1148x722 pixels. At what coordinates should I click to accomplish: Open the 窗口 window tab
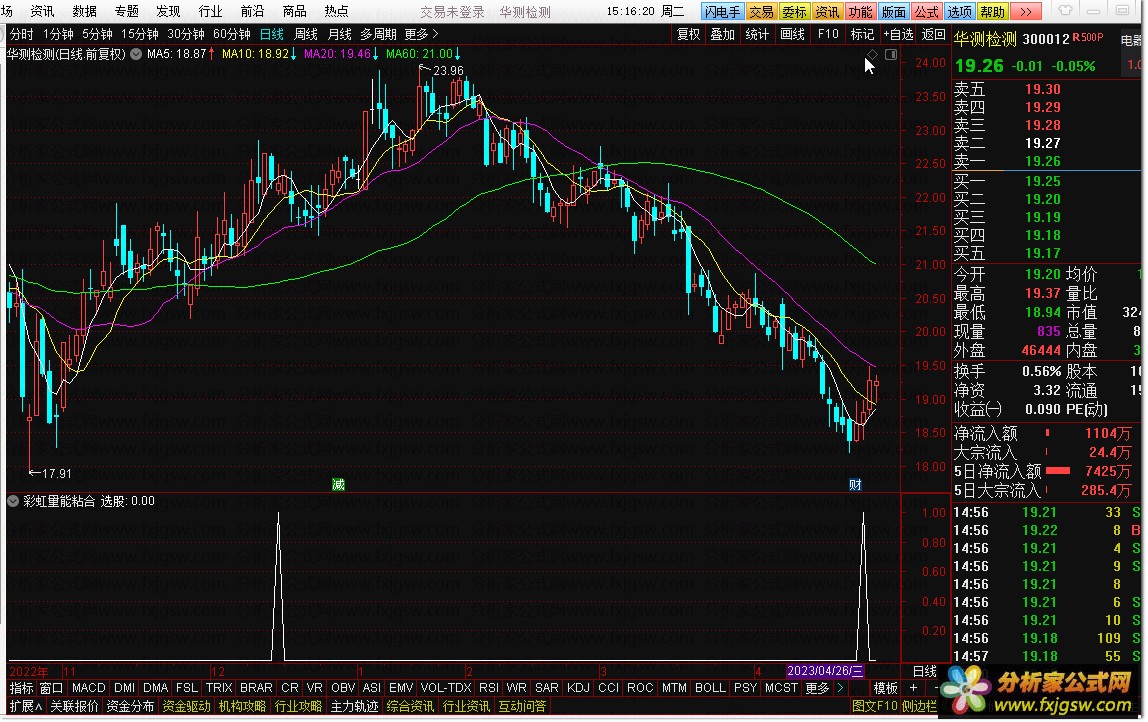51,688
